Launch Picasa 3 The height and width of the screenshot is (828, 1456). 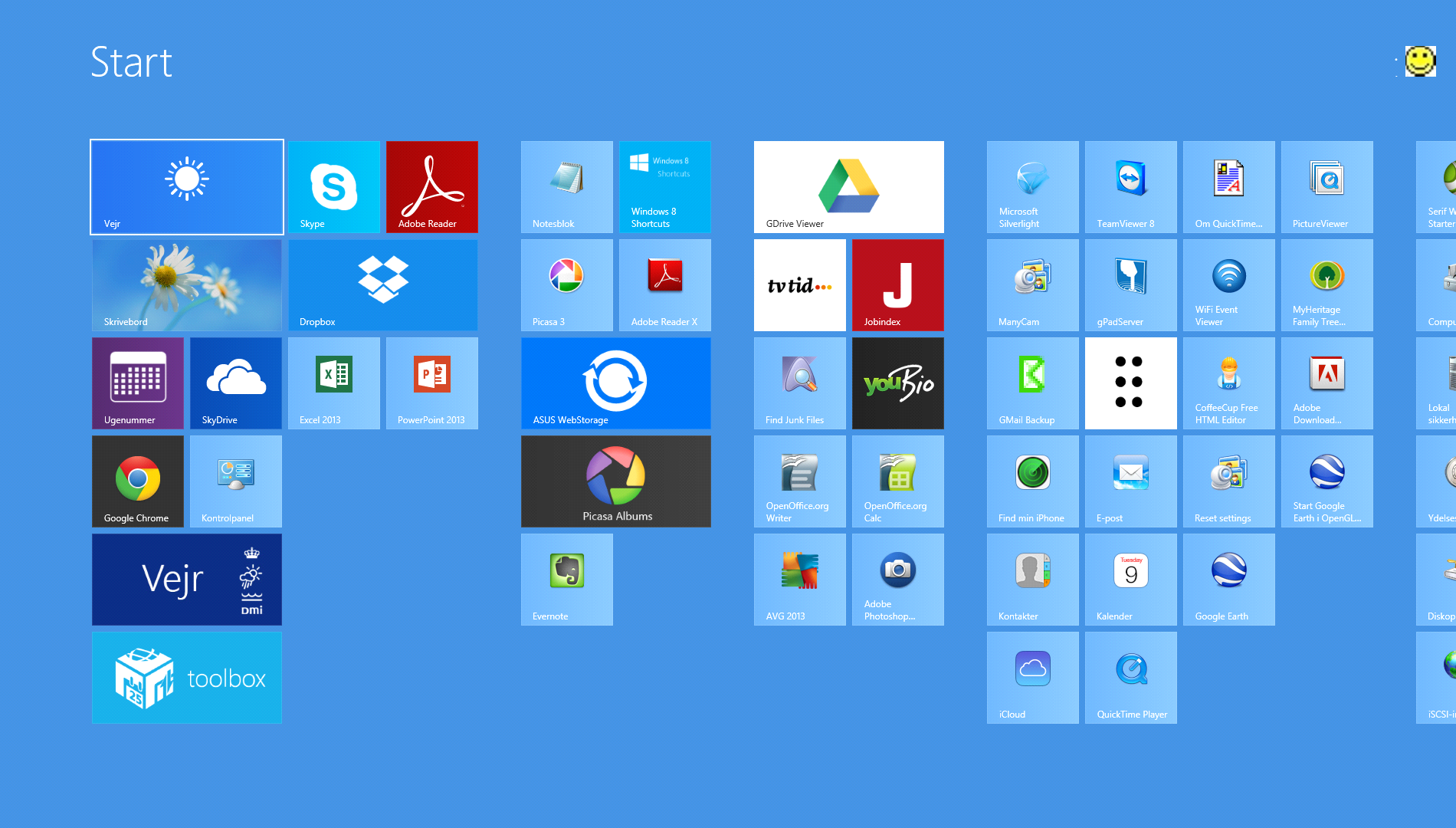(567, 285)
